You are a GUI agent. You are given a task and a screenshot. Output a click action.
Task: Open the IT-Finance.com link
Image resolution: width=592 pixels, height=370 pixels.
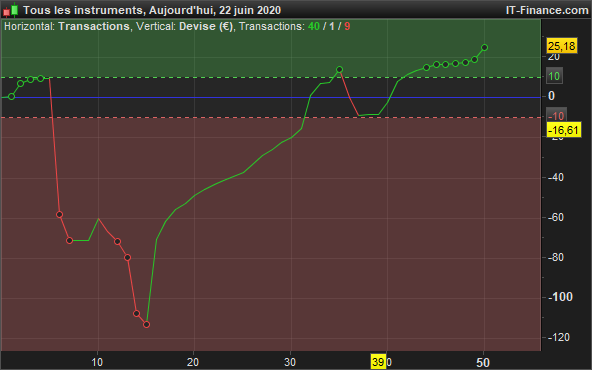(x=547, y=10)
